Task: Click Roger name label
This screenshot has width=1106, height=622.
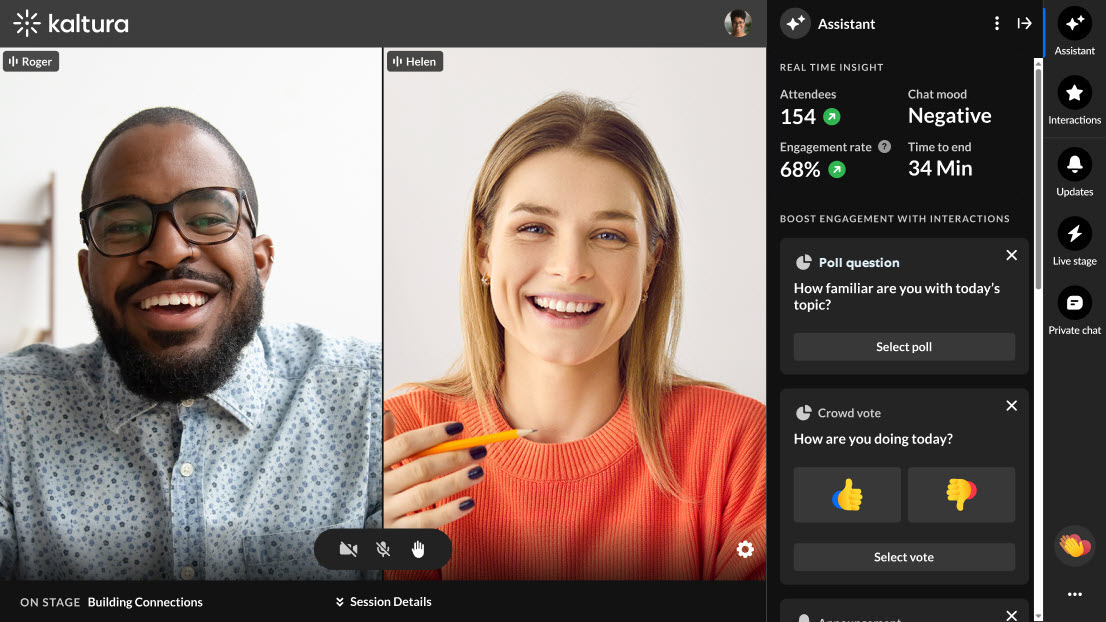Action: (x=31, y=61)
